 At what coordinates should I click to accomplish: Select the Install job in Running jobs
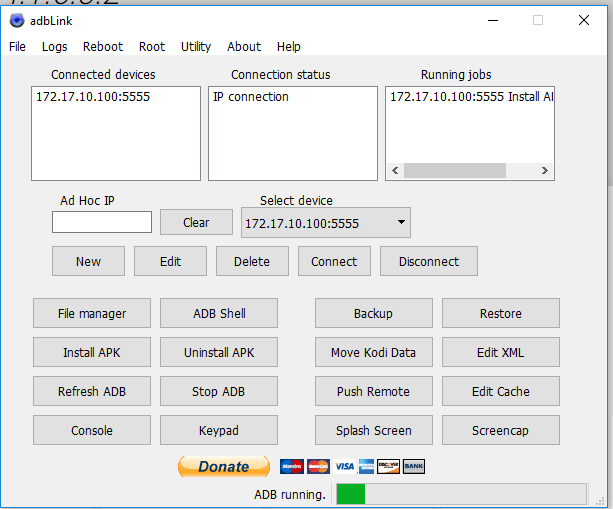(471, 97)
